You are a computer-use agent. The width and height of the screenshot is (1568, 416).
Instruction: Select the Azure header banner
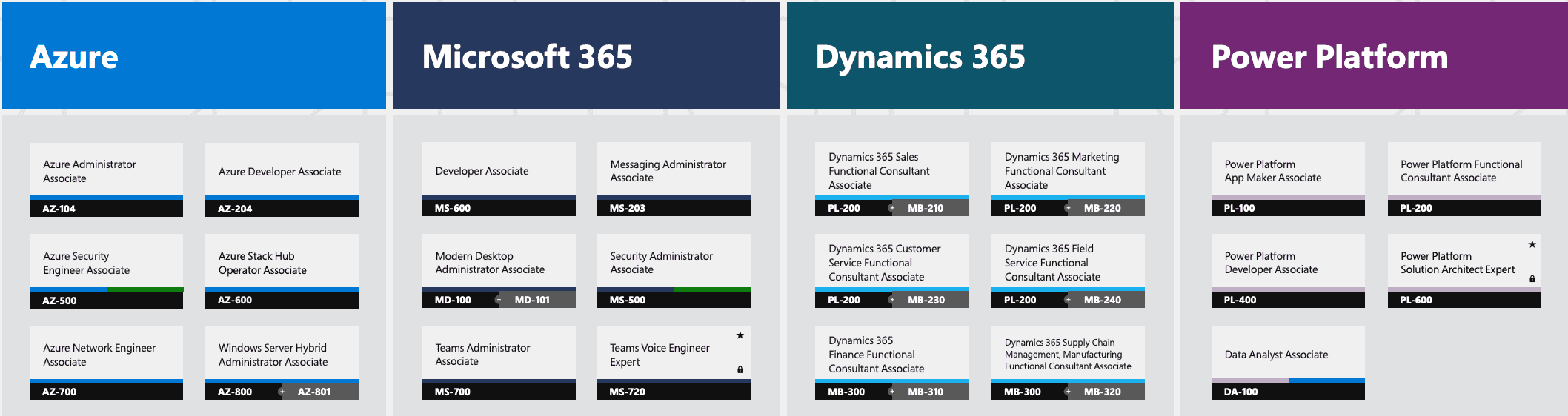[193, 56]
